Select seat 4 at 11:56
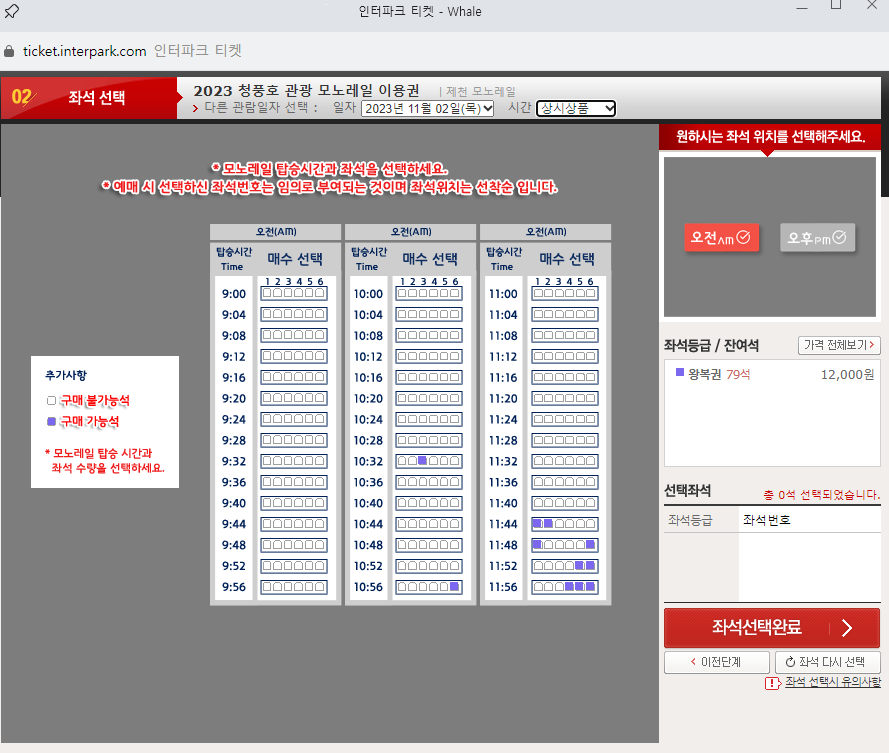889x753 pixels. click(569, 587)
